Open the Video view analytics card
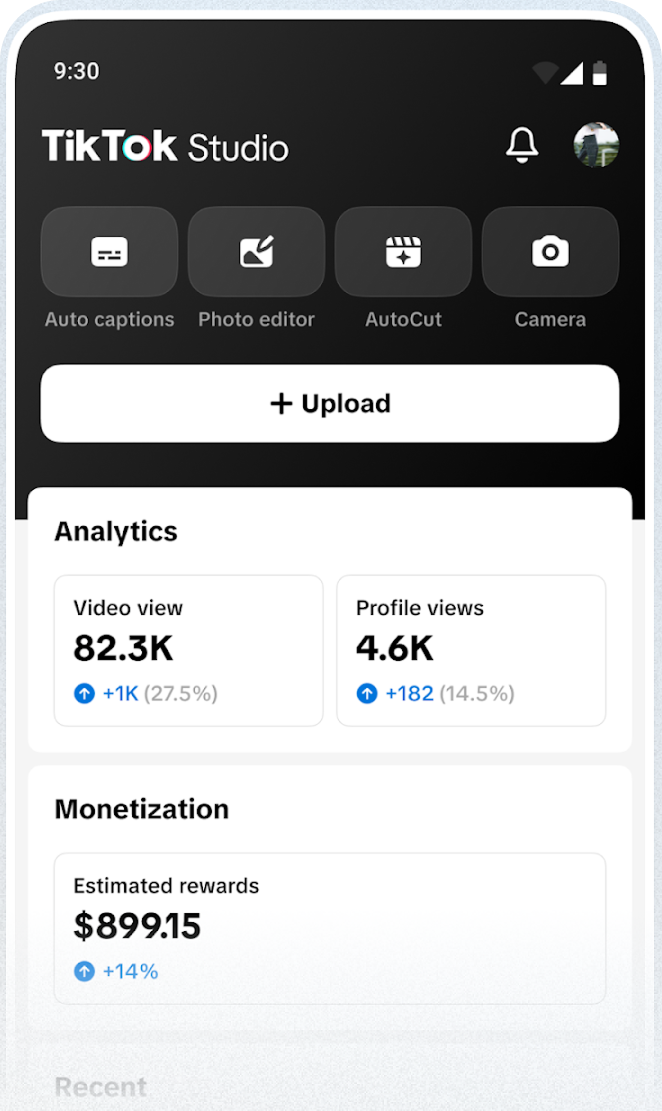Screen dimensions: 662x1111 (x=188, y=650)
